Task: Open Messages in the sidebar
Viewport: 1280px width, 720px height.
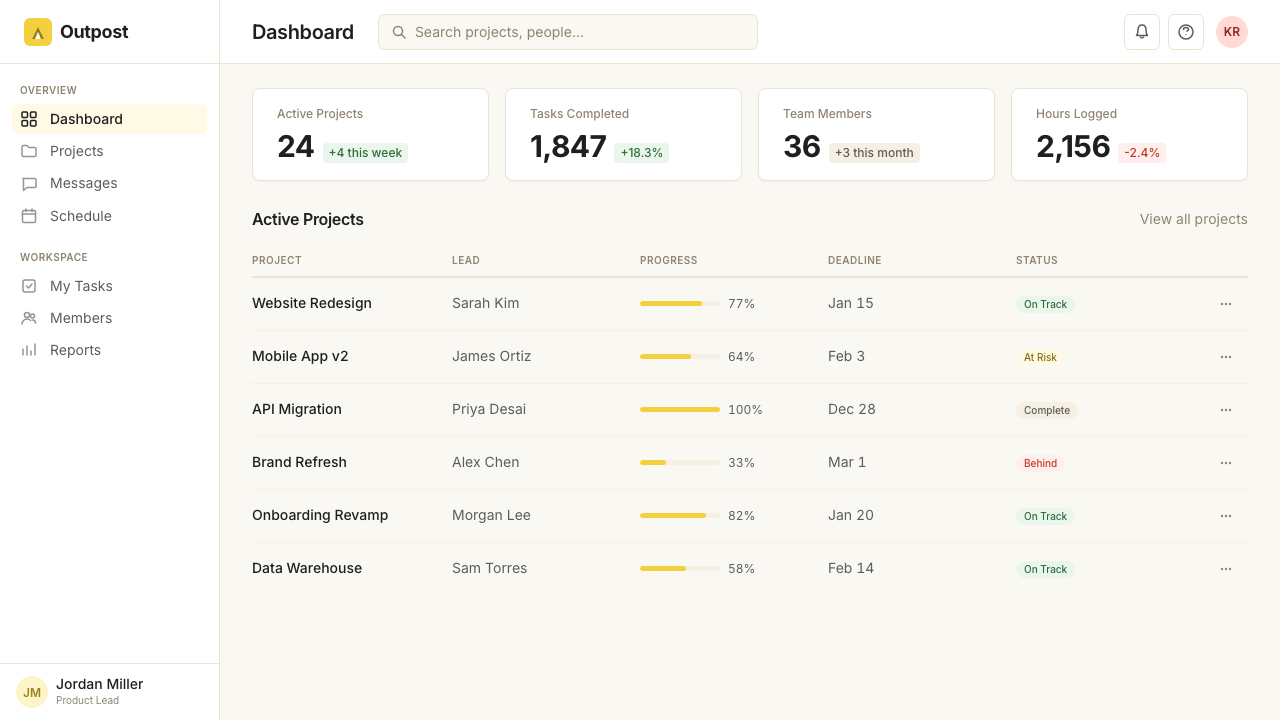Action: pos(110,183)
